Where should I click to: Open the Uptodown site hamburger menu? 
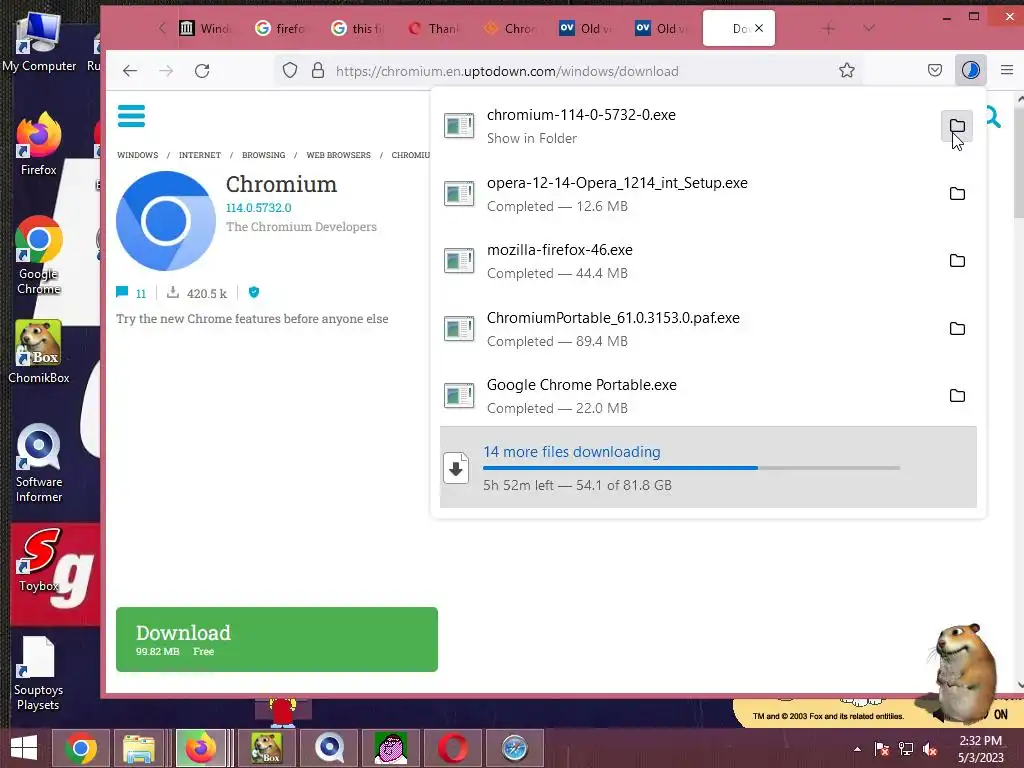[x=131, y=116]
